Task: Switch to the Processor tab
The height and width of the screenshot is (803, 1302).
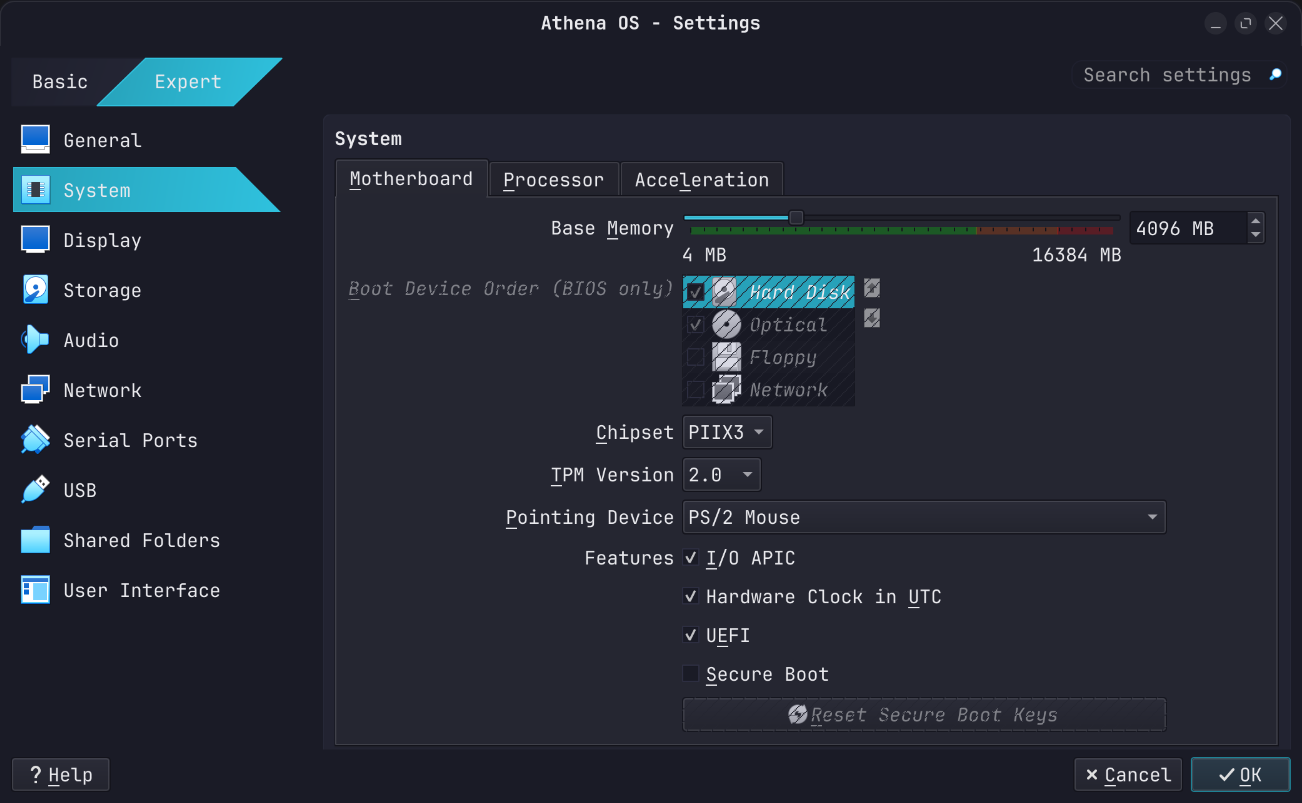Action: click(x=554, y=179)
